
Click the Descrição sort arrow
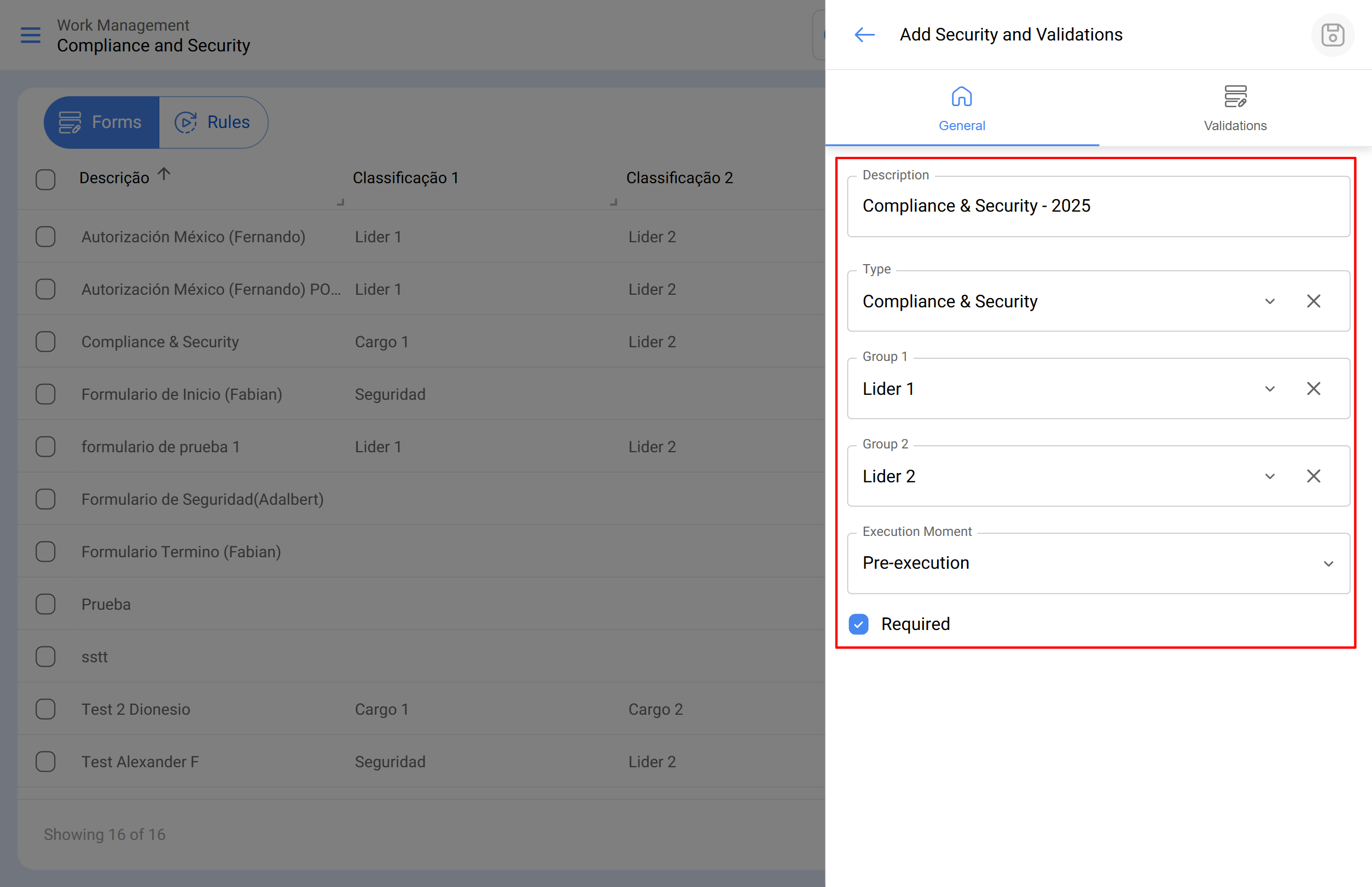164,174
